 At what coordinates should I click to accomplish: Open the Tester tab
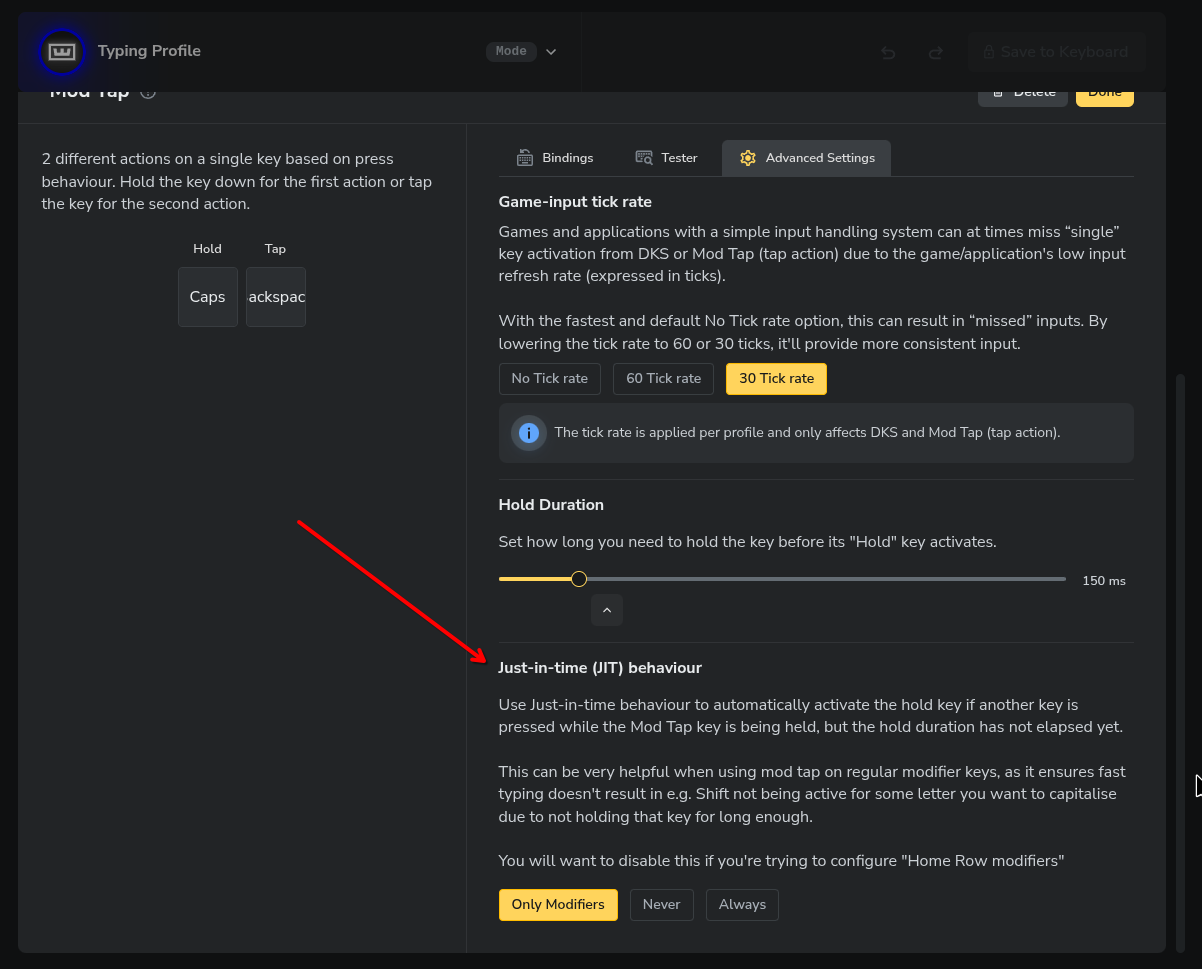point(666,158)
